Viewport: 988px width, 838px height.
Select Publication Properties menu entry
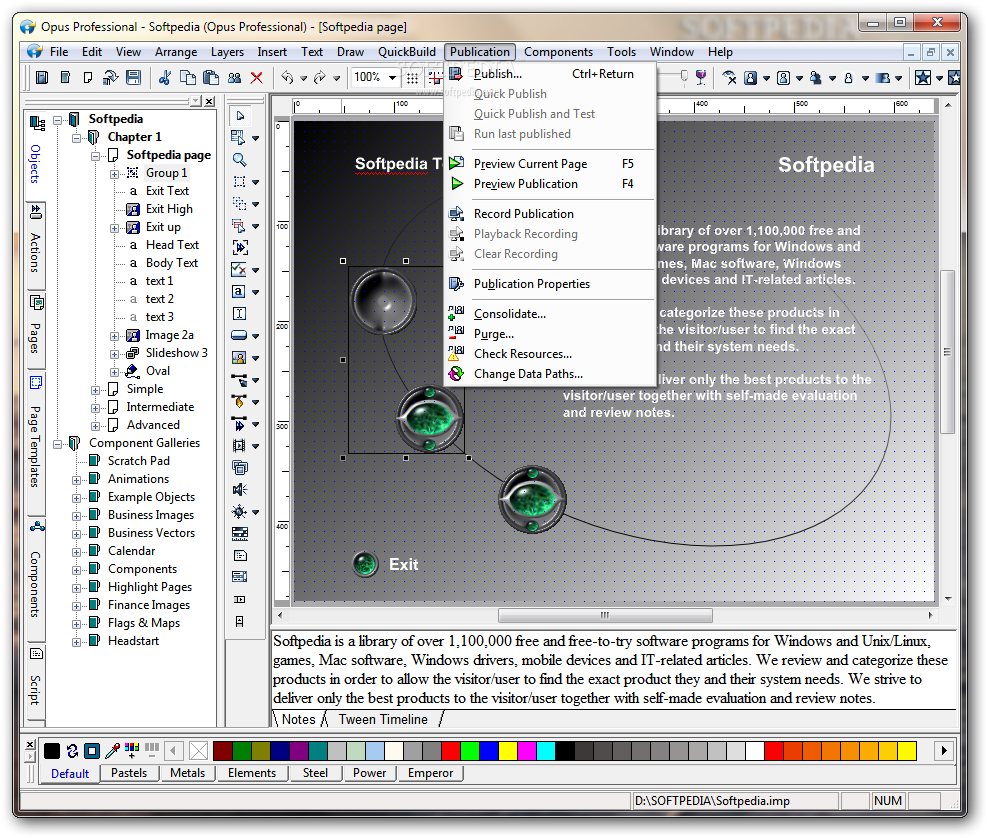[532, 284]
